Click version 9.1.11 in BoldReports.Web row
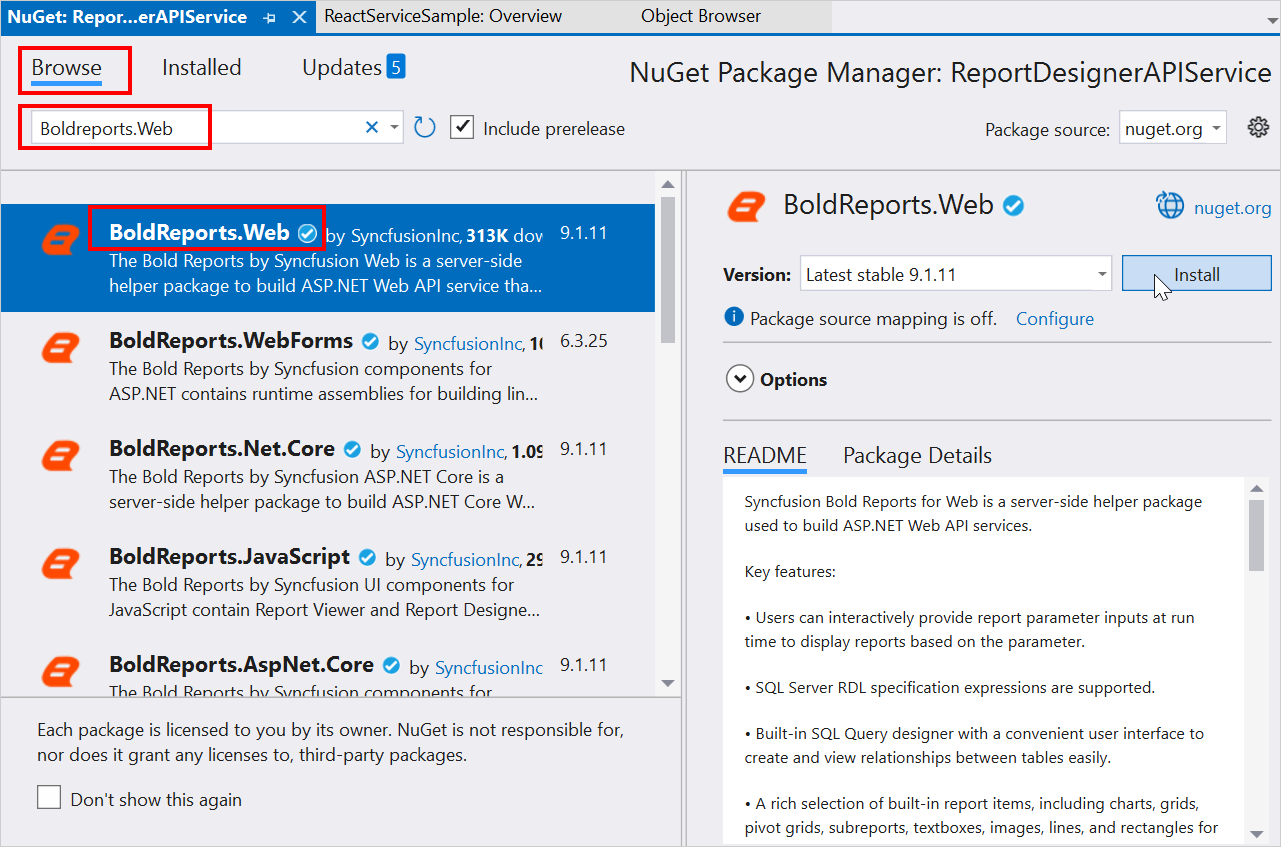Image resolution: width=1281 pixels, height=847 pixels. 584,233
